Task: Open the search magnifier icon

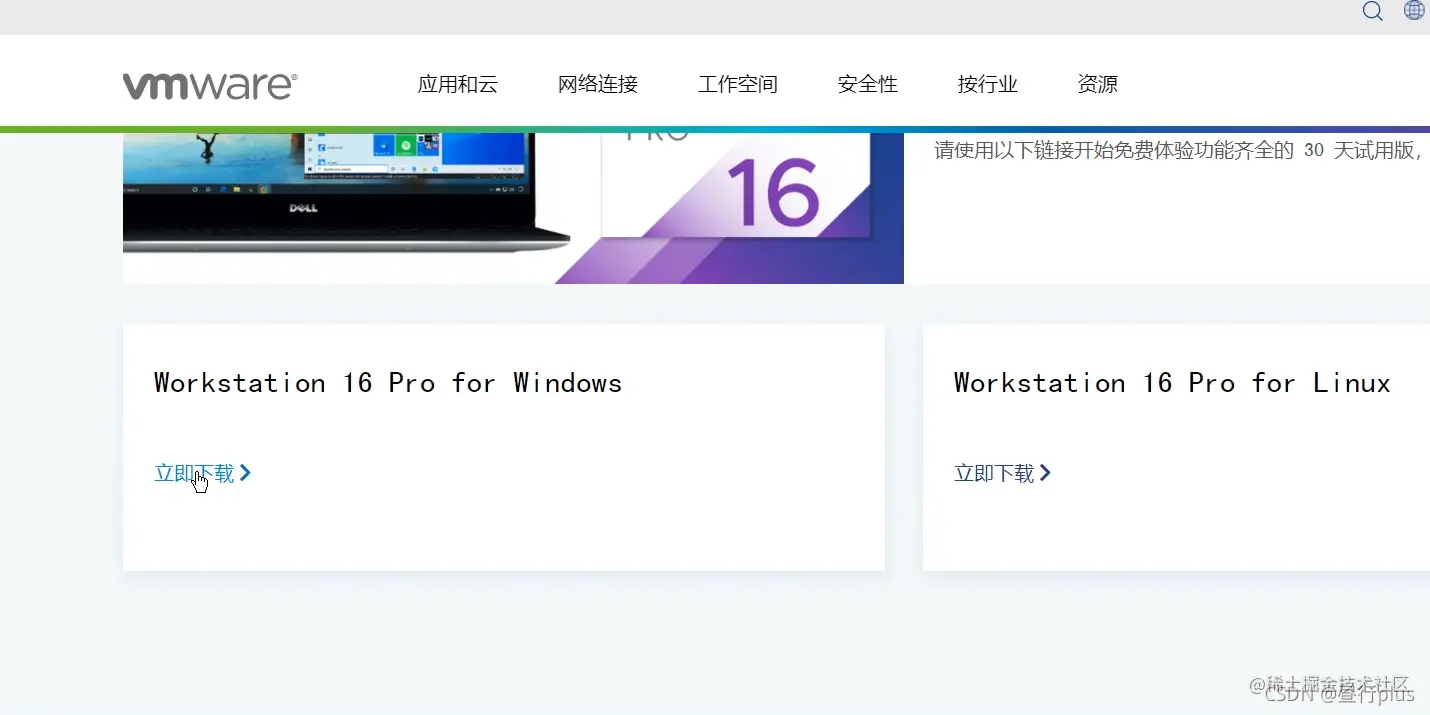Action: click(1372, 11)
